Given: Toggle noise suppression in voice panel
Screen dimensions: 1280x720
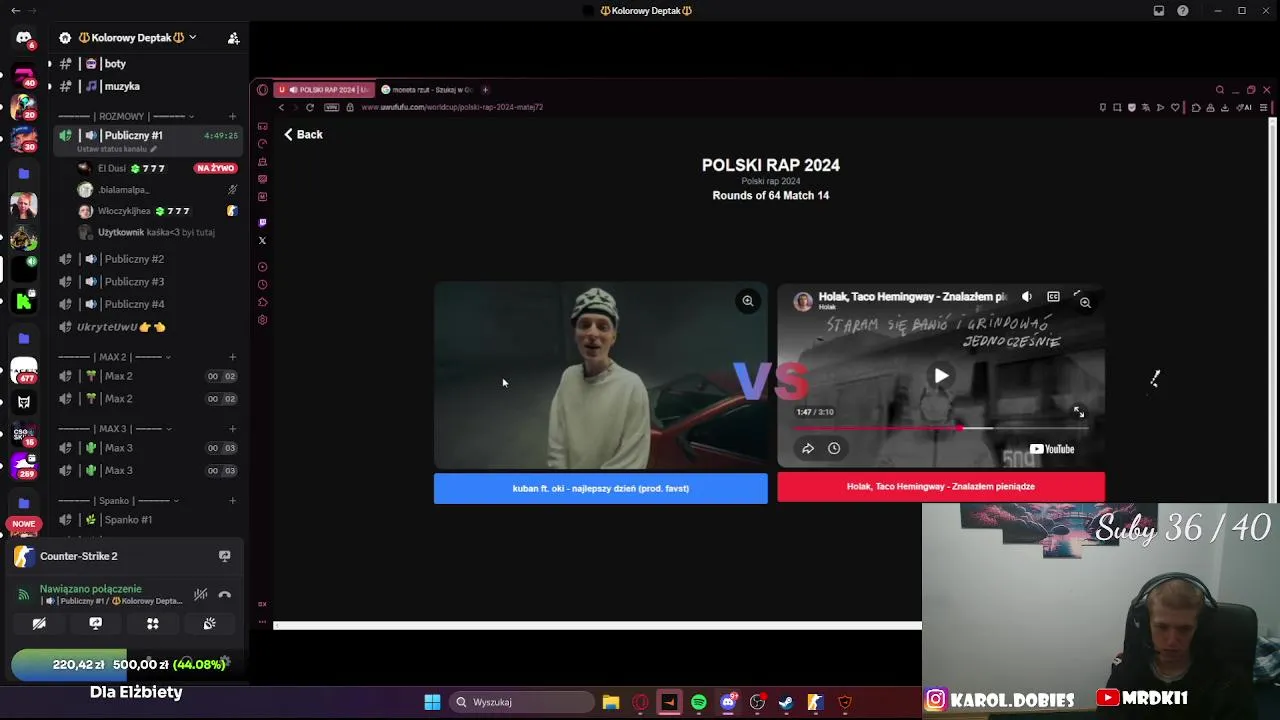Looking at the screenshot, I should click(201, 594).
